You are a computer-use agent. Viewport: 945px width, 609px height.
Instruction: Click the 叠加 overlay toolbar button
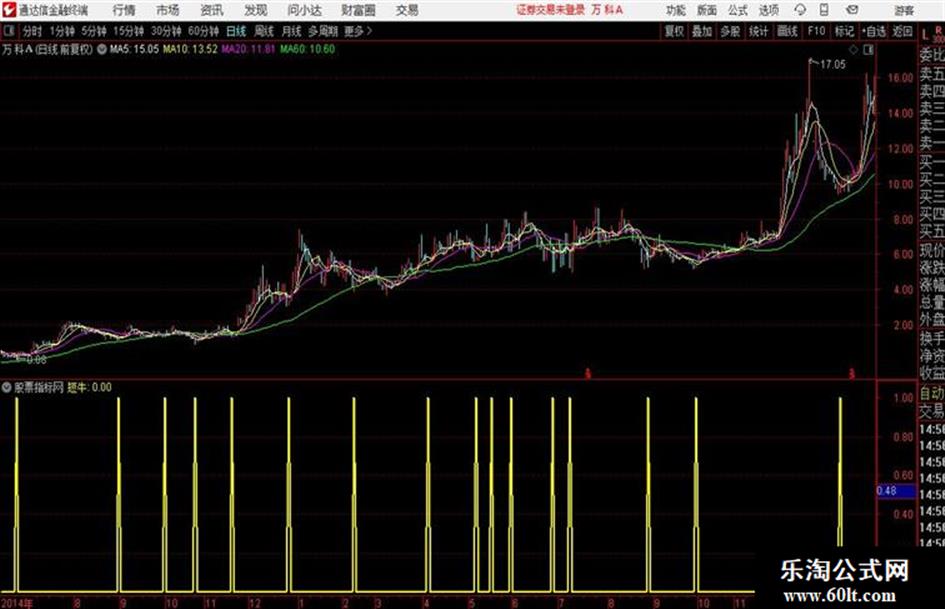tap(702, 31)
